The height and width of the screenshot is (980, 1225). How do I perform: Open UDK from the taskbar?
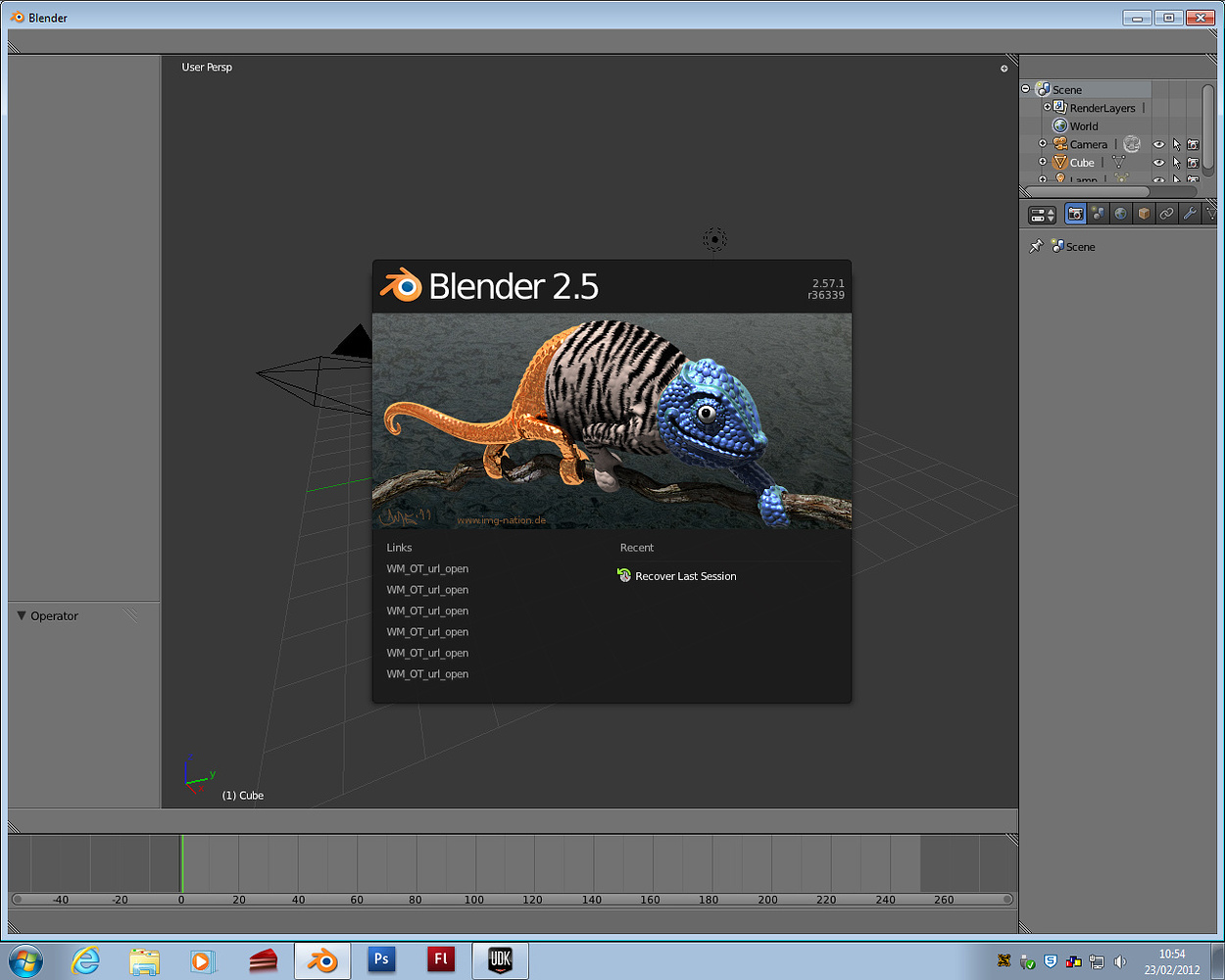point(500,961)
